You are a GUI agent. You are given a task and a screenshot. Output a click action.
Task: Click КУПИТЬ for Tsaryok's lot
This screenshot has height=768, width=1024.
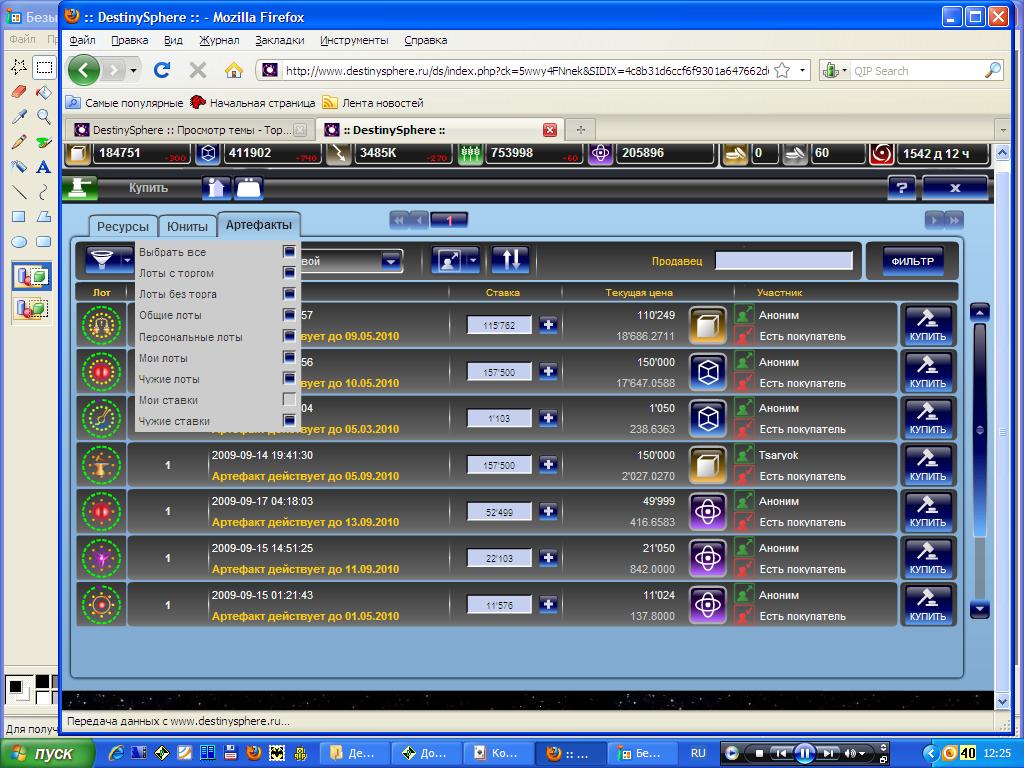927,465
